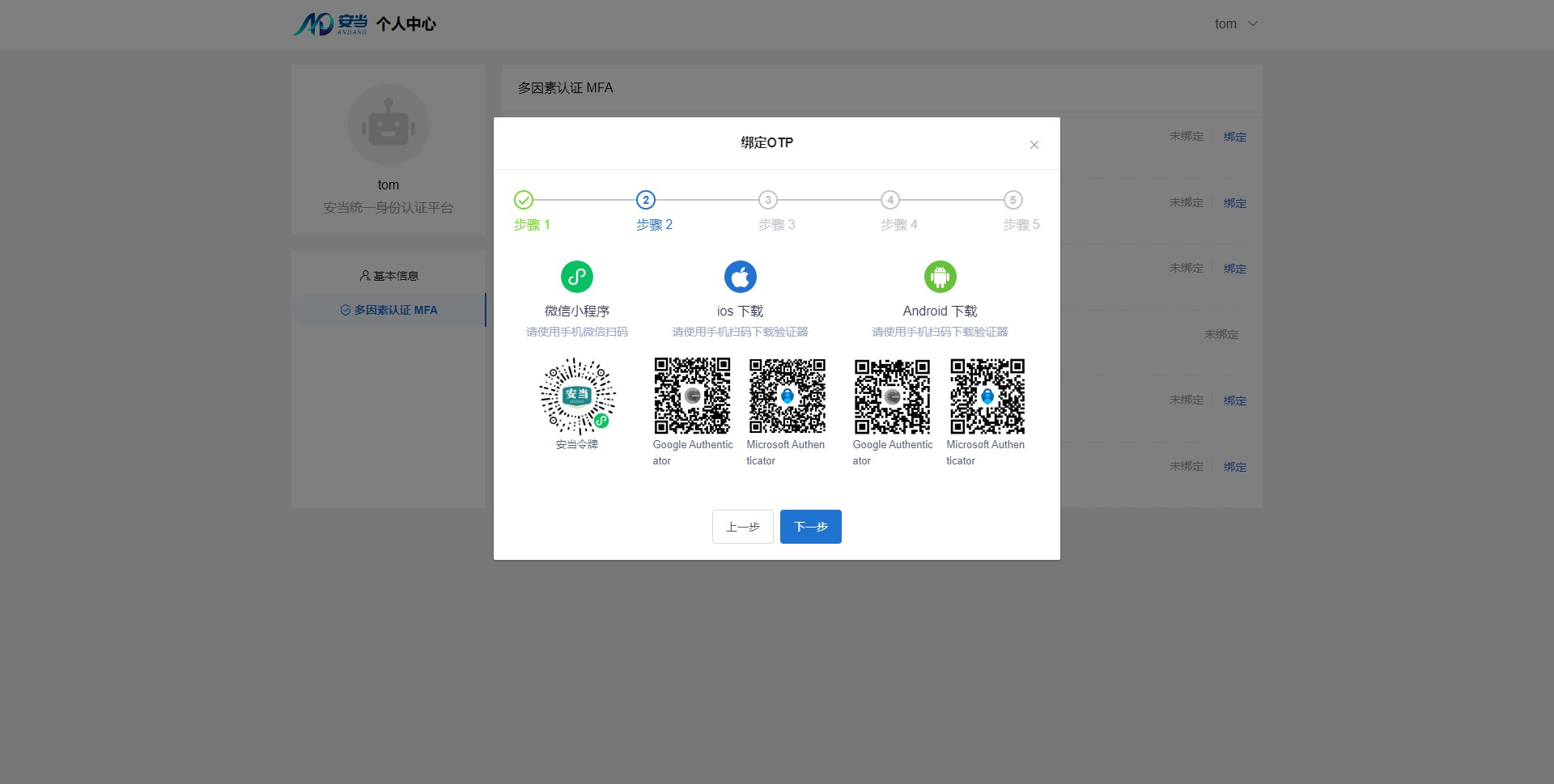The image size is (1554, 784).
Task: Open 基本信息 in sidebar
Action: click(388, 276)
